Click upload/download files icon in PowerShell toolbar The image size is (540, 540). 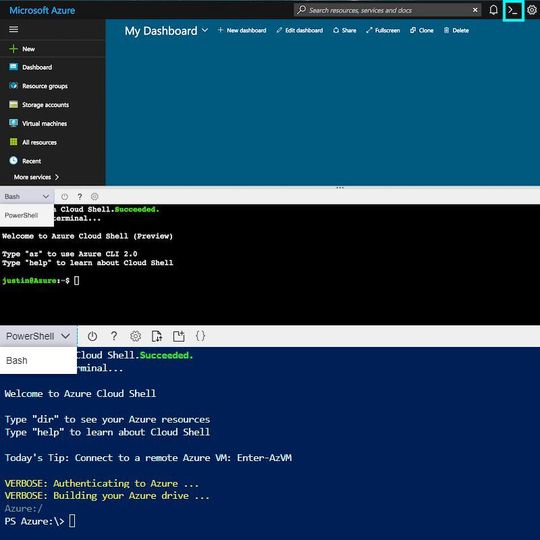click(x=157, y=336)
